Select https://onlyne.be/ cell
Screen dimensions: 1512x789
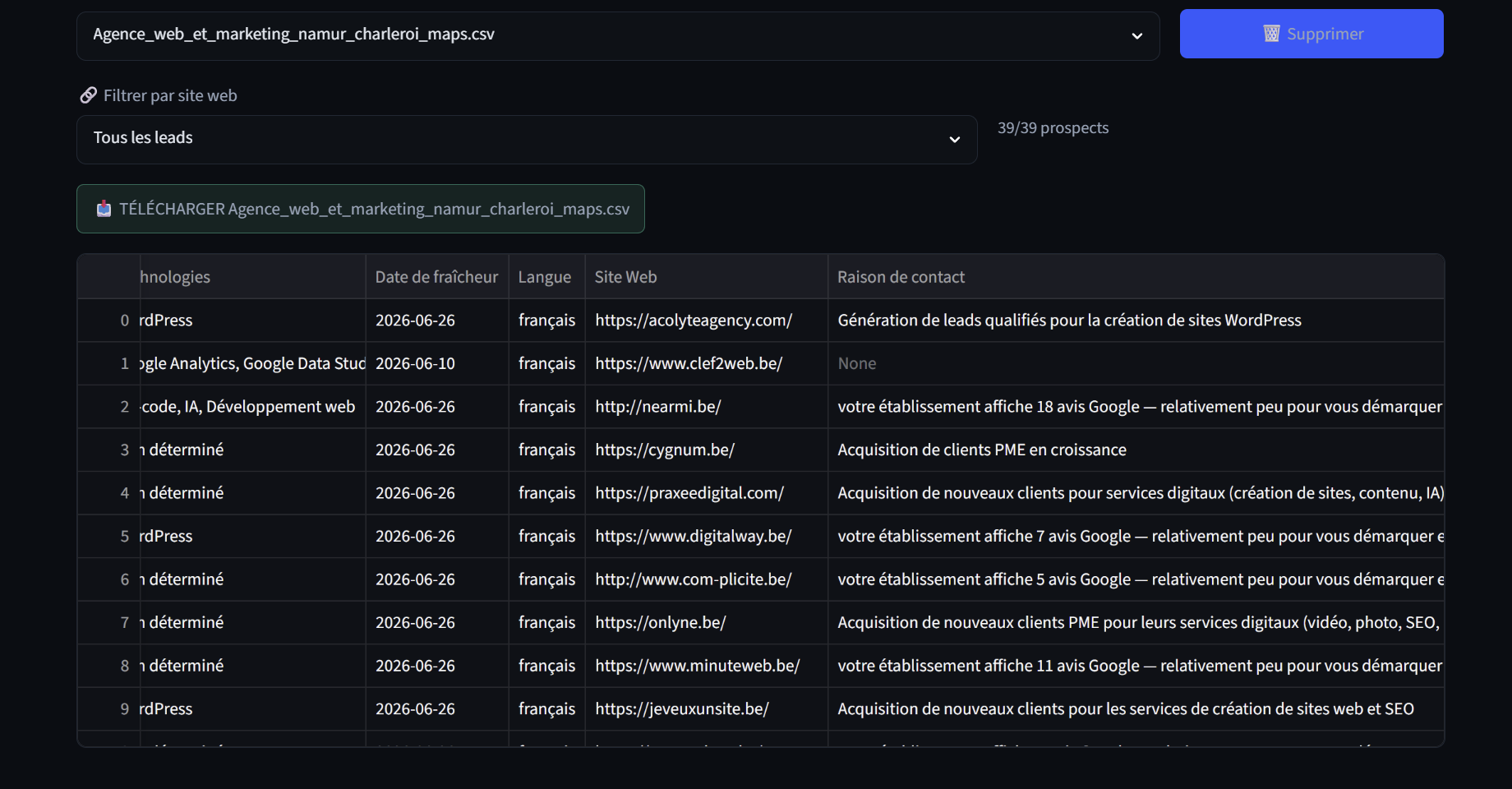[706, 622]
